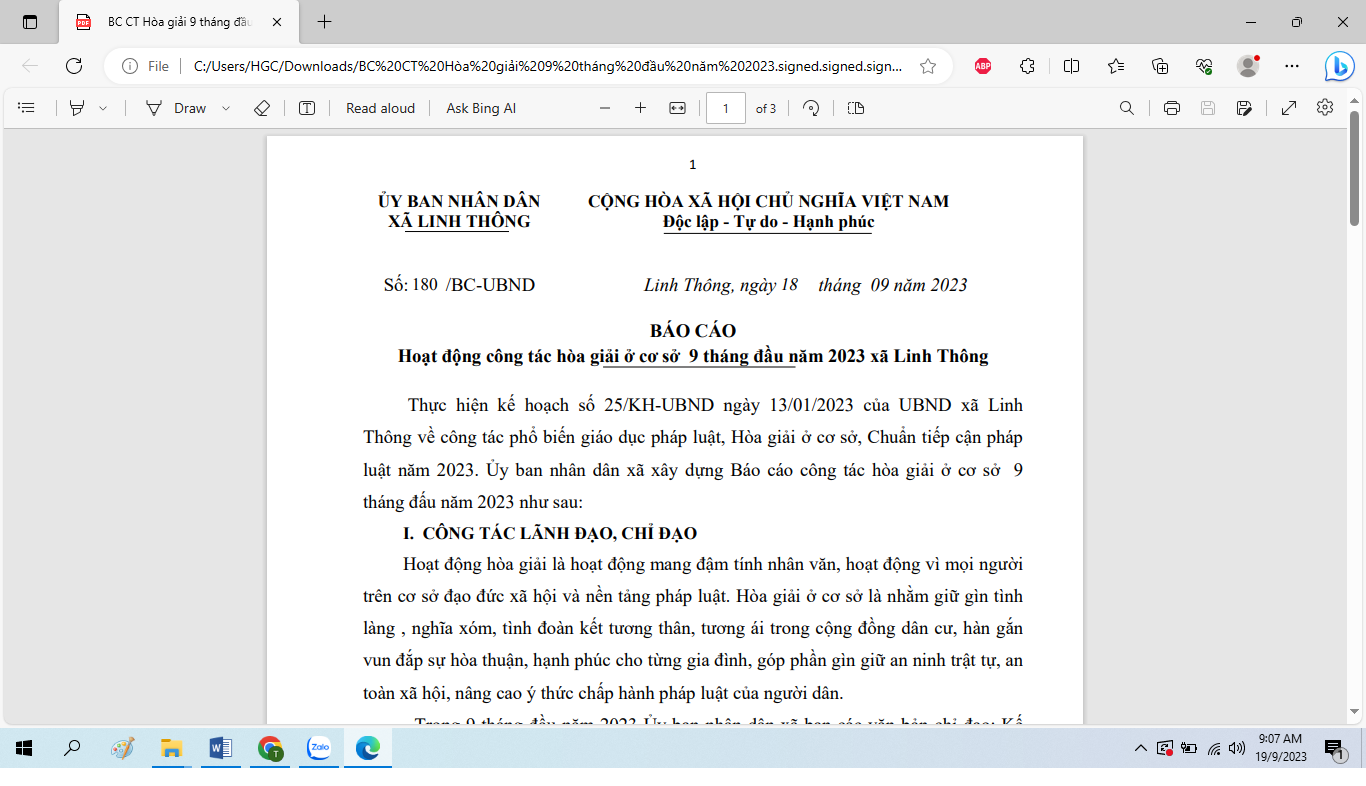
Task: Expand highlight color options dropdown
Action: (103, 108)
